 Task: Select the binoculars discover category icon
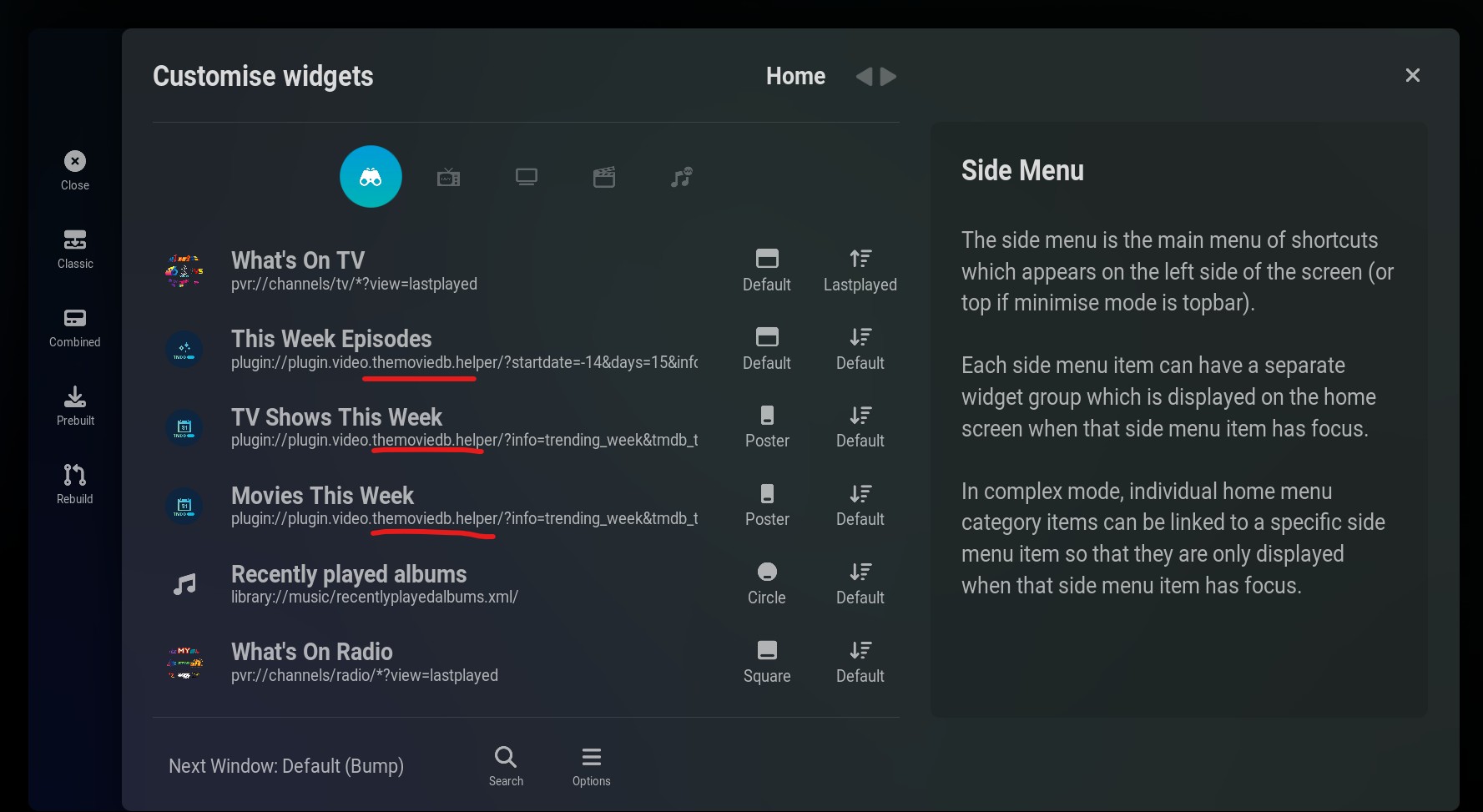[x=371, y=177]
